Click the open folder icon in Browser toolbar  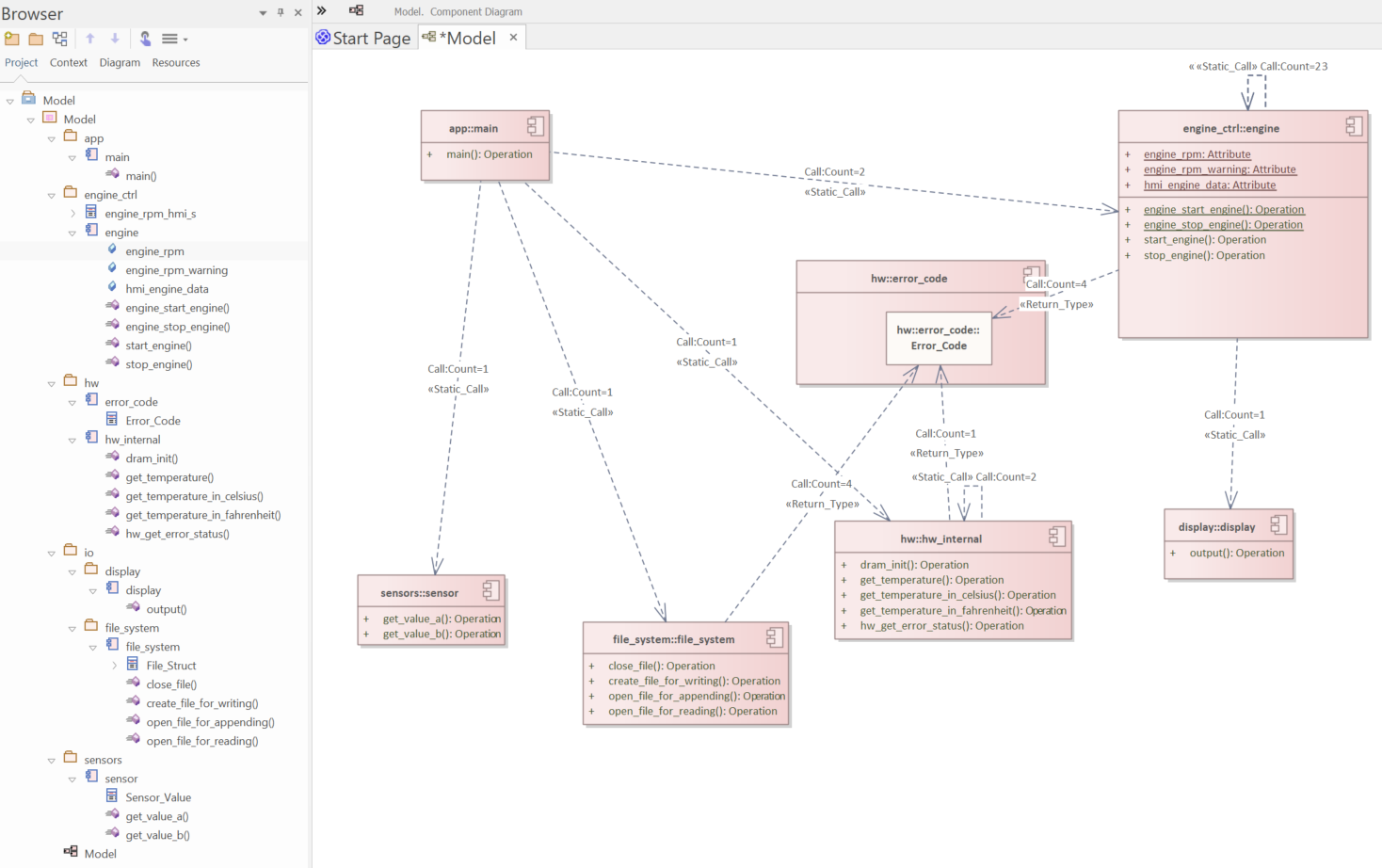[x=36, y=39]
